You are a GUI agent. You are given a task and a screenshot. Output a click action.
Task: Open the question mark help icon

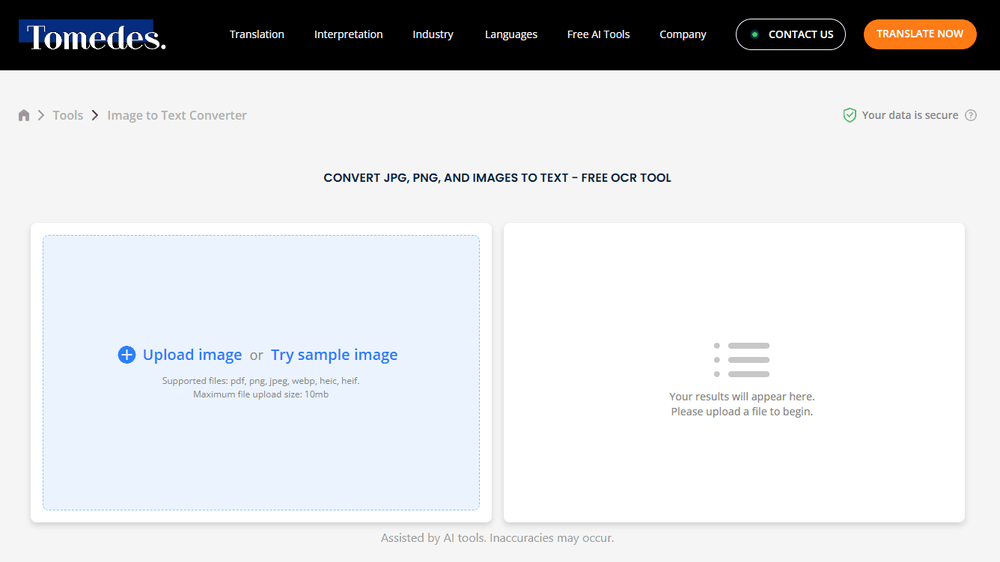(971, 115)
